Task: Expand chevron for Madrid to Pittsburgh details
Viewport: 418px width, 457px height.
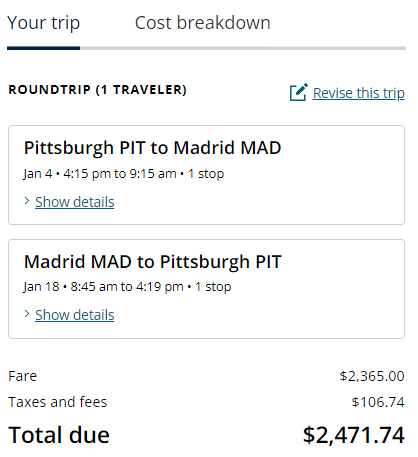Action: pos(27,314)
